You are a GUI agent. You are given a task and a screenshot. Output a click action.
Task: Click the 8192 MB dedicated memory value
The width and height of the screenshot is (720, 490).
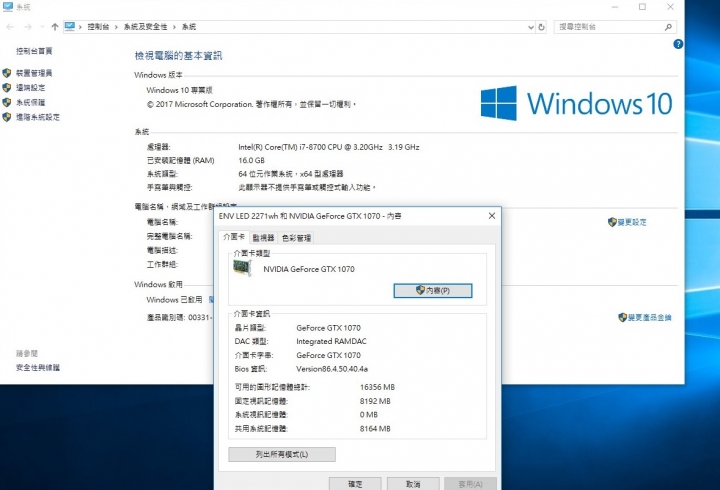pyautogui.click(x=375, y=401)
